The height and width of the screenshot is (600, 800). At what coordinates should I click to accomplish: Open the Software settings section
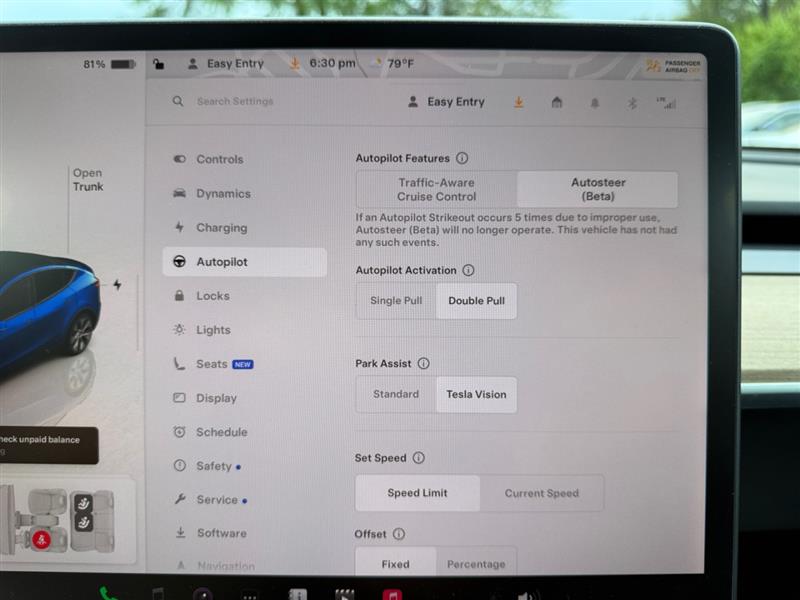[221, 533]
